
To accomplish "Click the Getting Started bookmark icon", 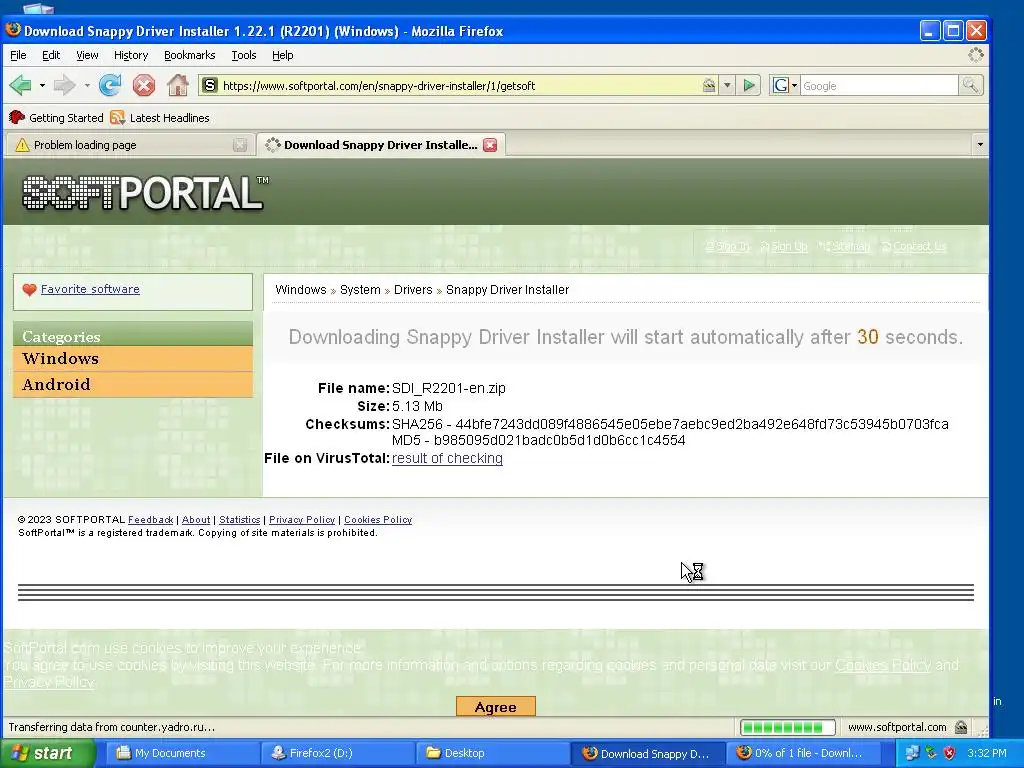I will point(17,118).
